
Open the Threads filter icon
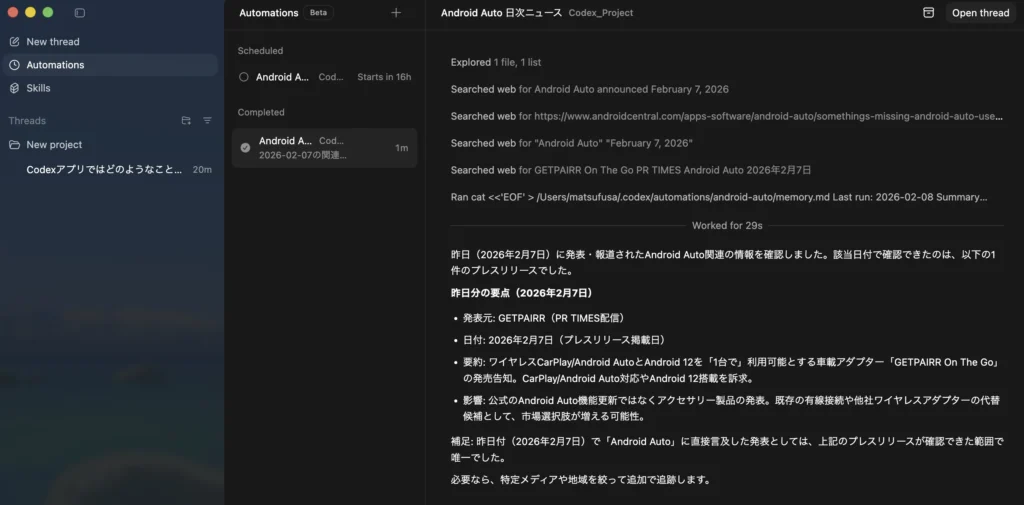pos(207,121)
